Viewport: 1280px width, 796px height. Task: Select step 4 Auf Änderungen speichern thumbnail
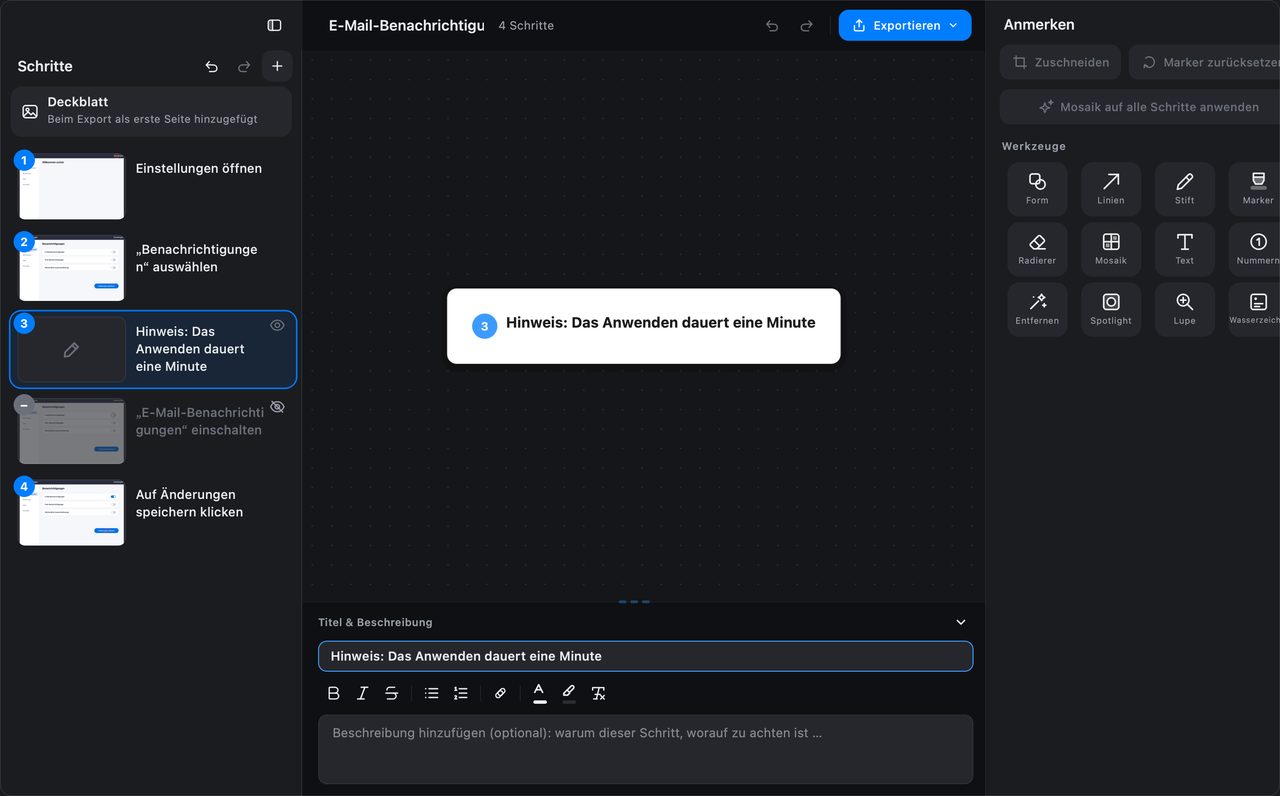(x=71, y=512)
